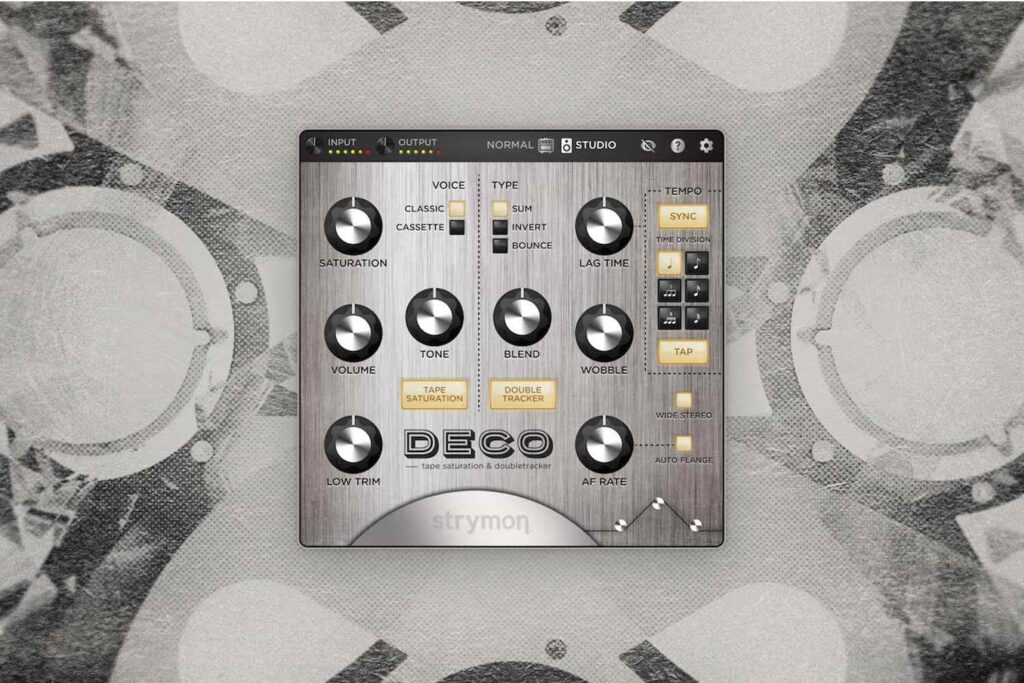Image resolution: width=1024 pixels, height=683 pixels.
Task: Enable the CASSETTE voice switch
Action: pyautogui.click(x=457, y=227)
